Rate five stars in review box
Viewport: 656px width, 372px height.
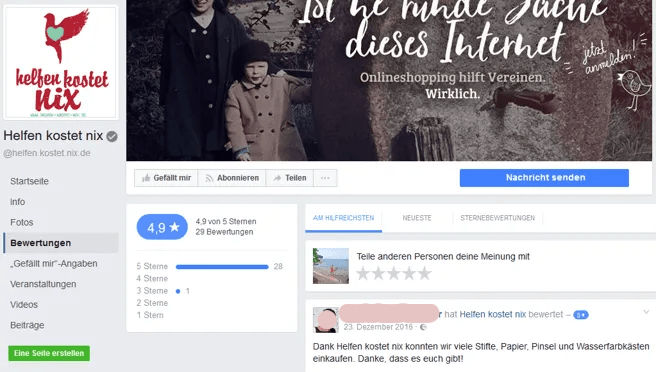point(424,274)
